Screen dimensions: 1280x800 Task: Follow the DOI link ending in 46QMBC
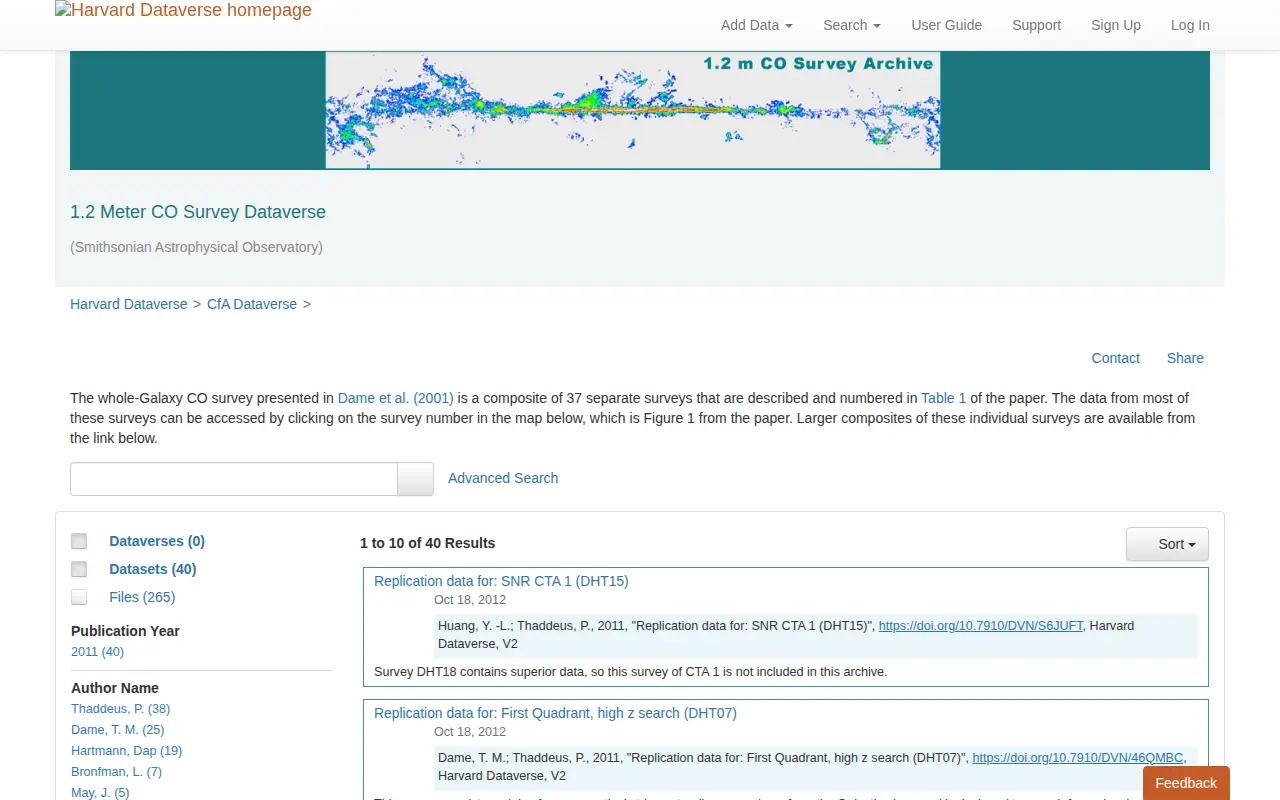click(1078, 758)
